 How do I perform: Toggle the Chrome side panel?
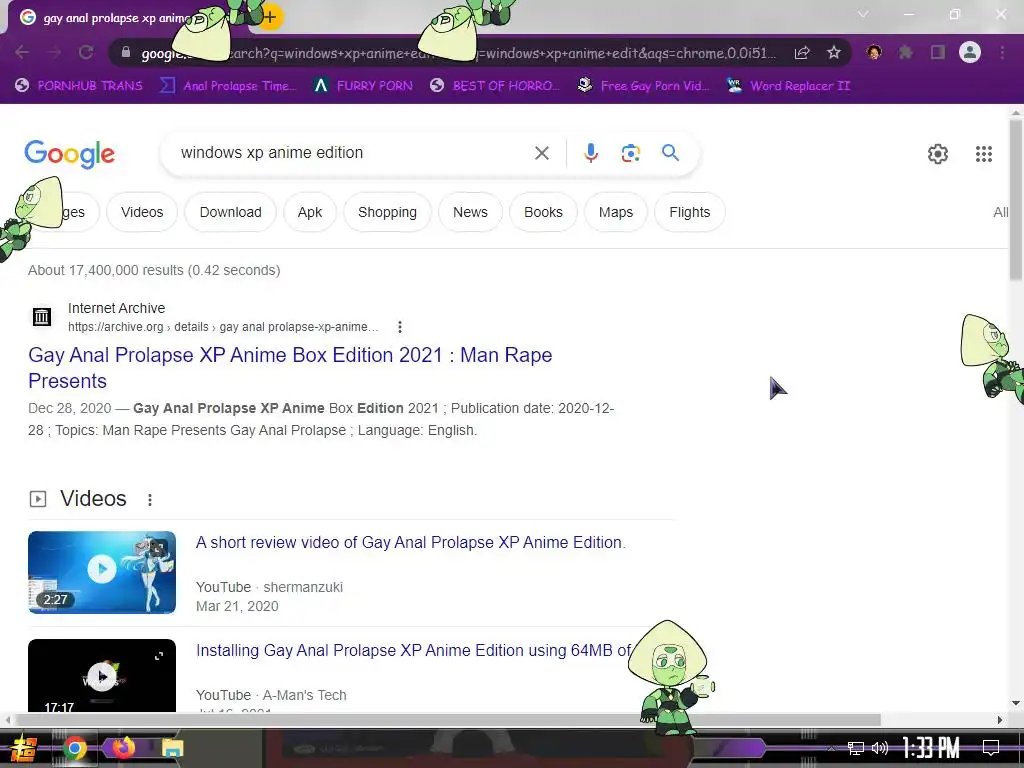tap(938, 52)
